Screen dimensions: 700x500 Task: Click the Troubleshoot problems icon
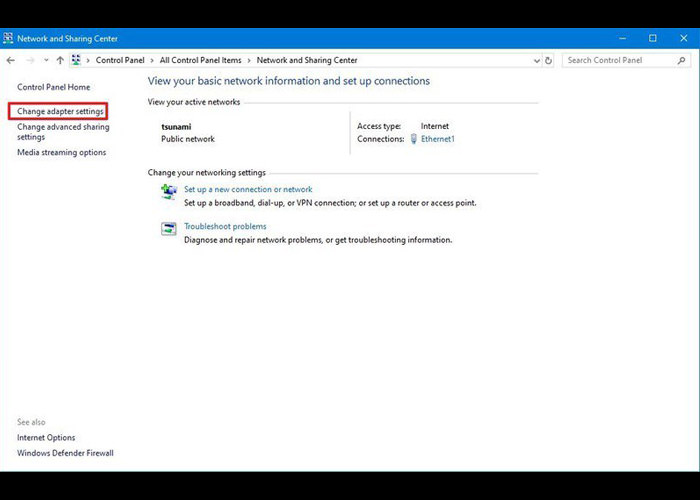[169, 229]
